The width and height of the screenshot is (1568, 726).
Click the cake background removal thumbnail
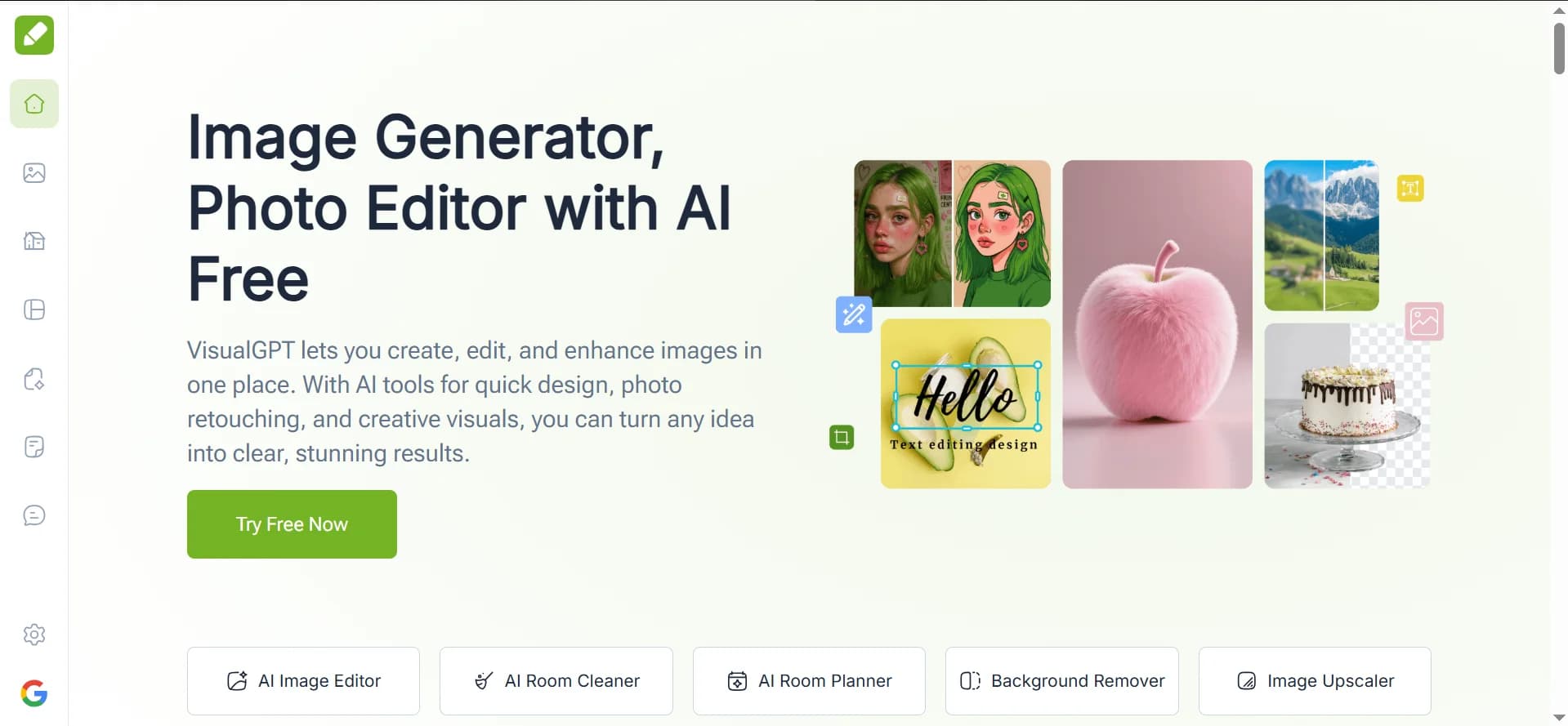[x=1347, y=406]
